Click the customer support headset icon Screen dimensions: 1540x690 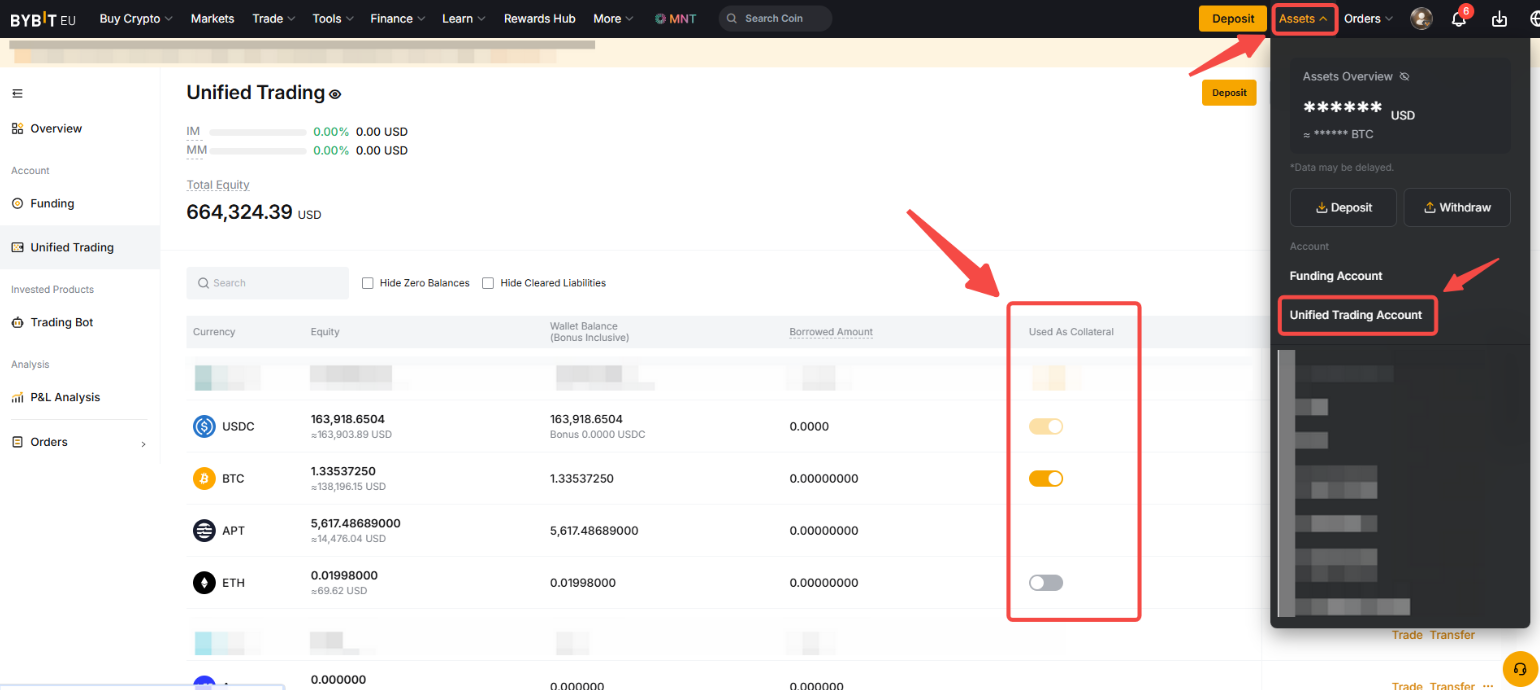1519,669
